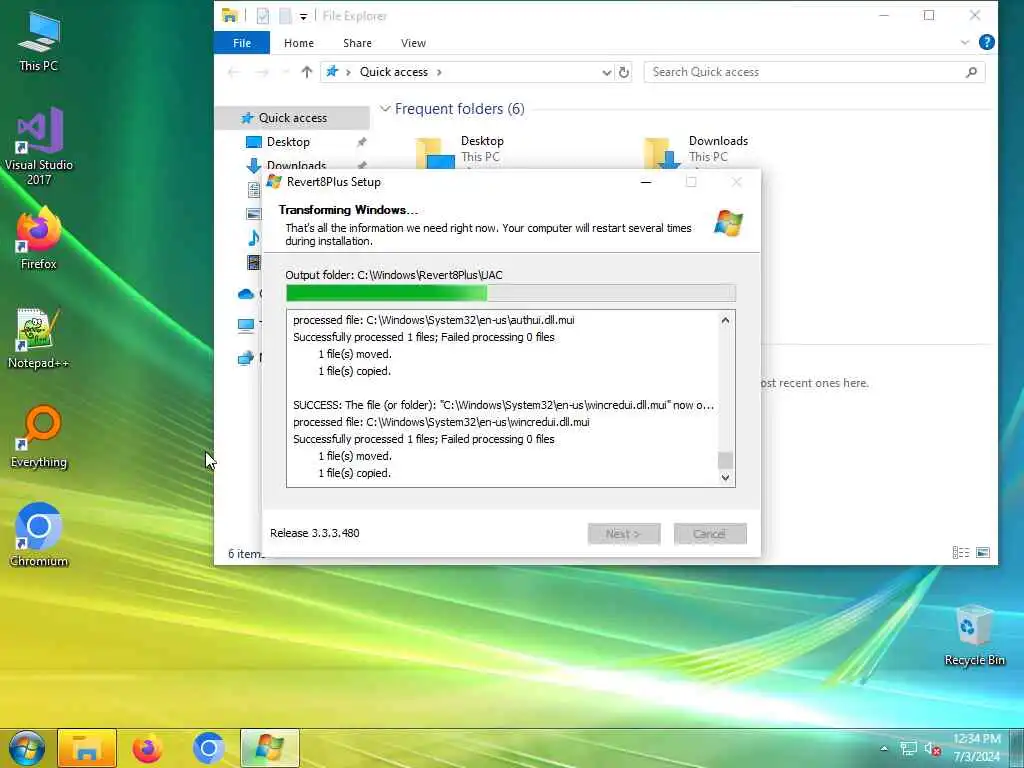Image resolution: width=1024 pixels, height=768 pixels.
Task: Select Quick access in navigation pane
Action: 293,118
